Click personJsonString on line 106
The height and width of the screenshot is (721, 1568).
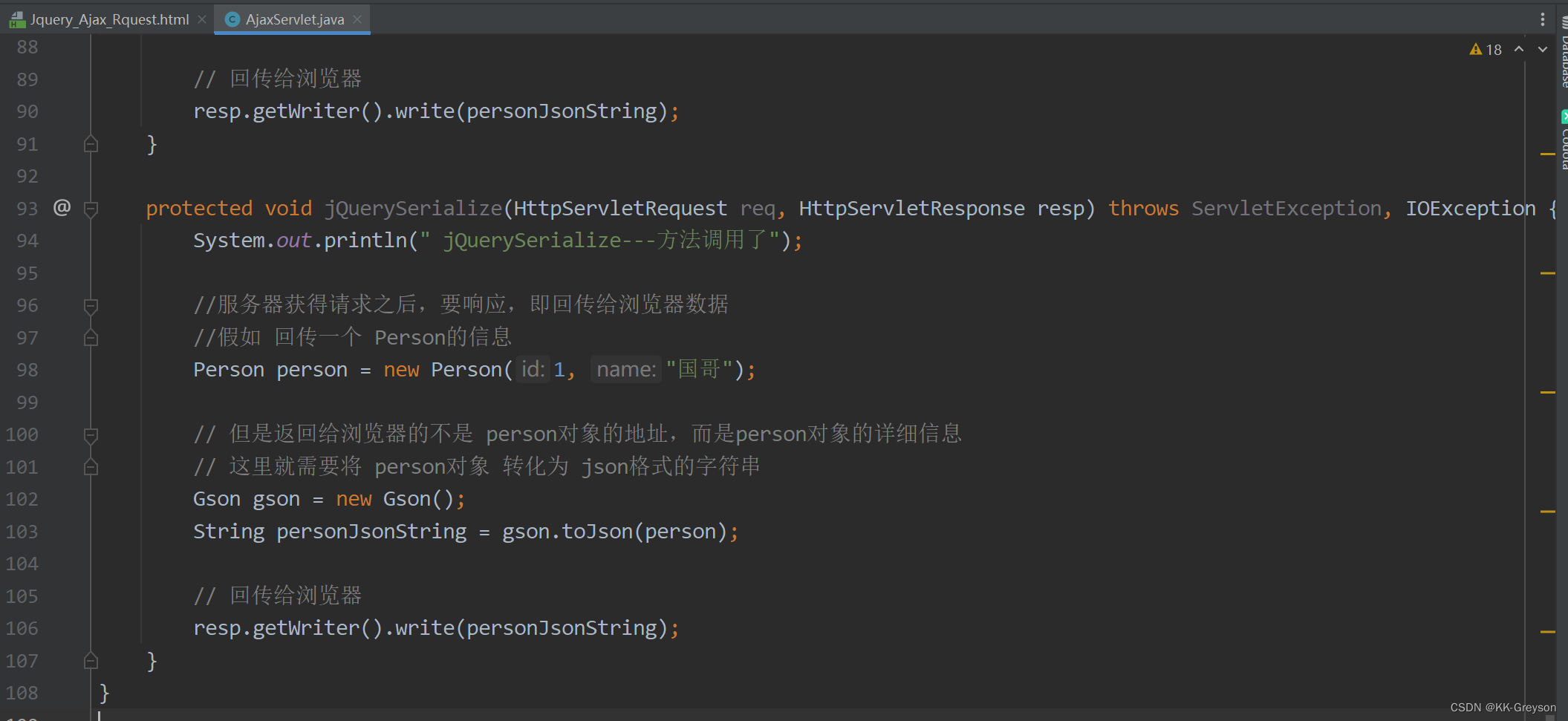(562, 628)
